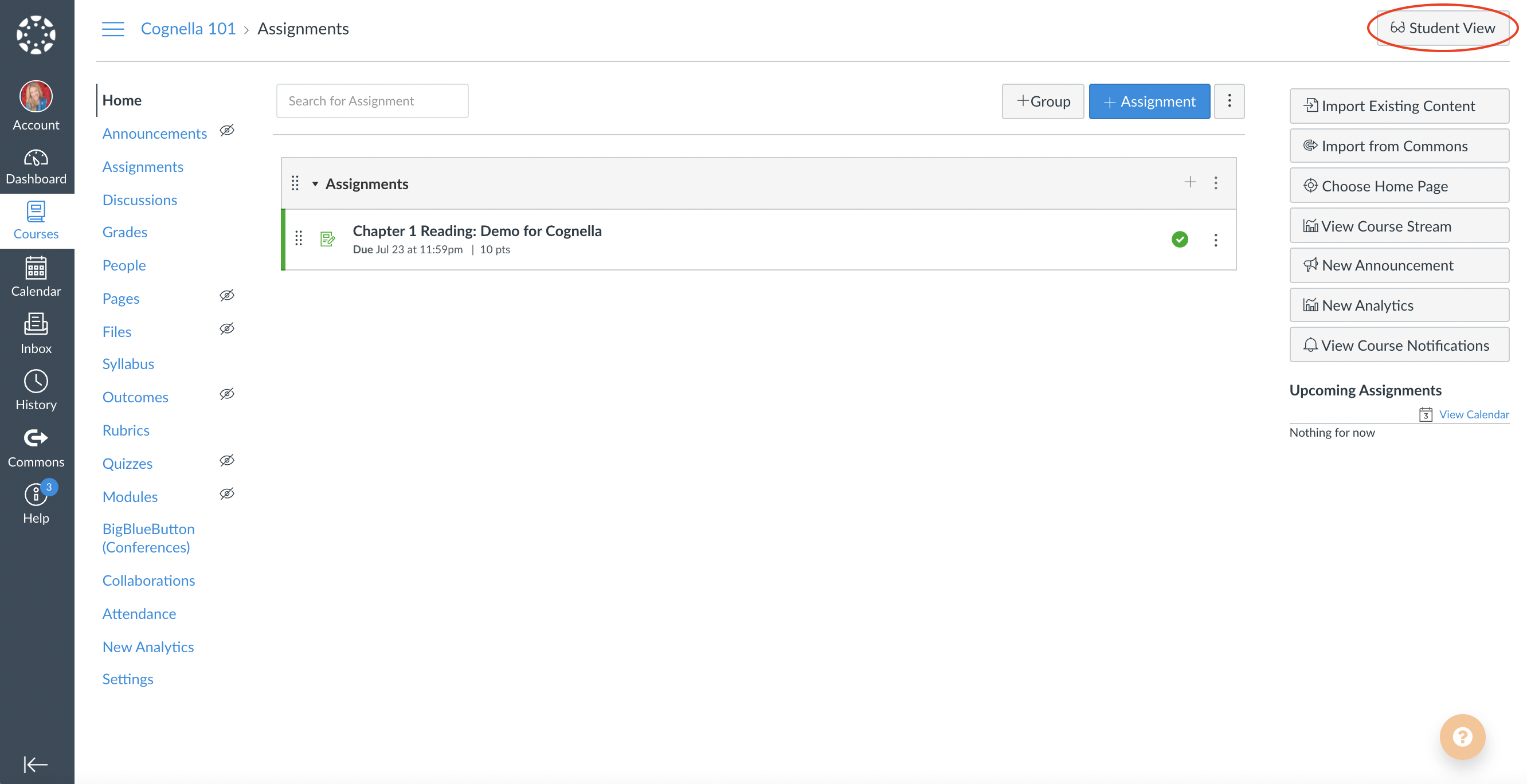Click hidden eye icon next to Announcements
Viewport: 1527px width, 784px height.
(227, 130)
